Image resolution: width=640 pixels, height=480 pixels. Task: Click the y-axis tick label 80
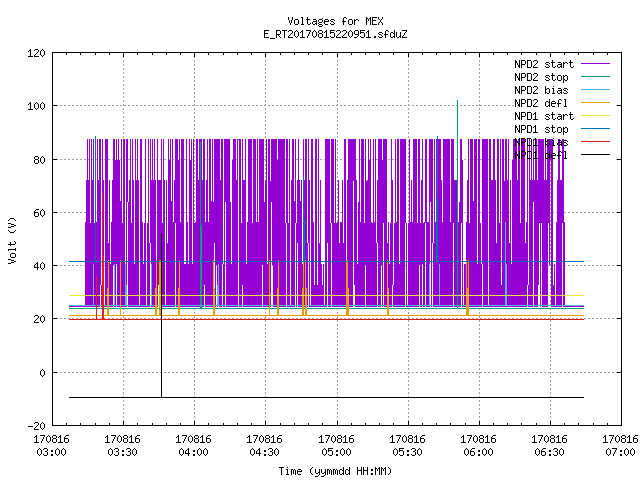(x=40, y=160)
